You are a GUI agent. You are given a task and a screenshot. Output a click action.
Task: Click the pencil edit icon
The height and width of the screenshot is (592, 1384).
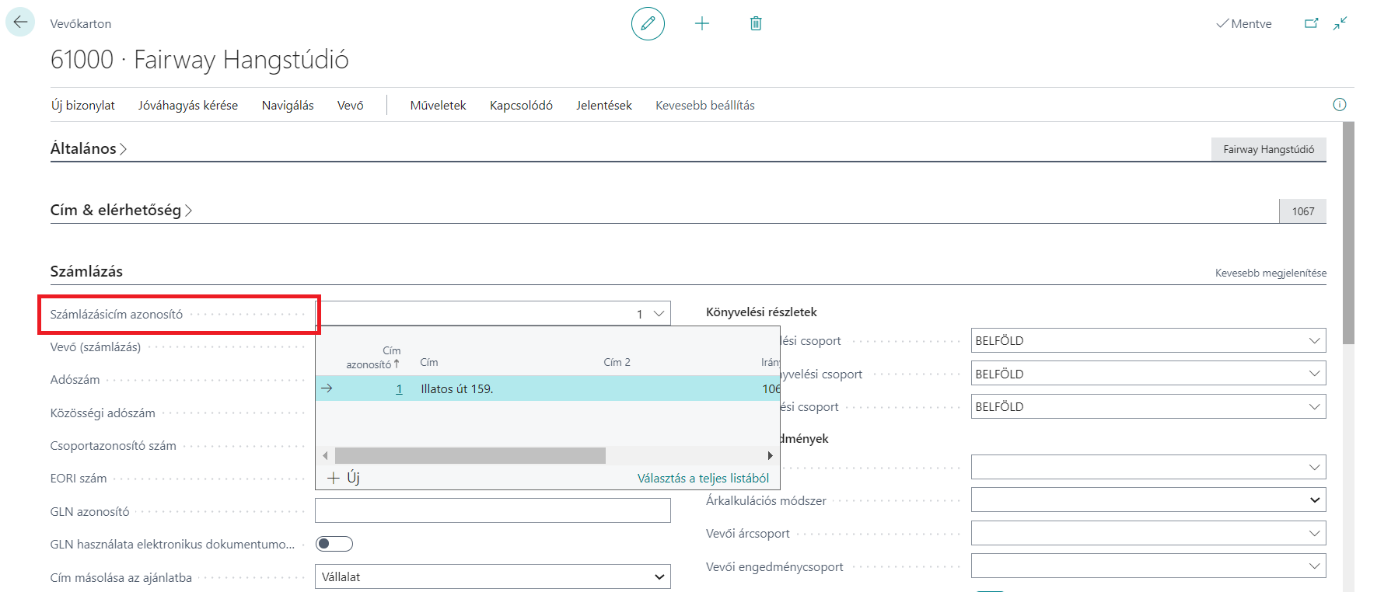pos(648,23)
